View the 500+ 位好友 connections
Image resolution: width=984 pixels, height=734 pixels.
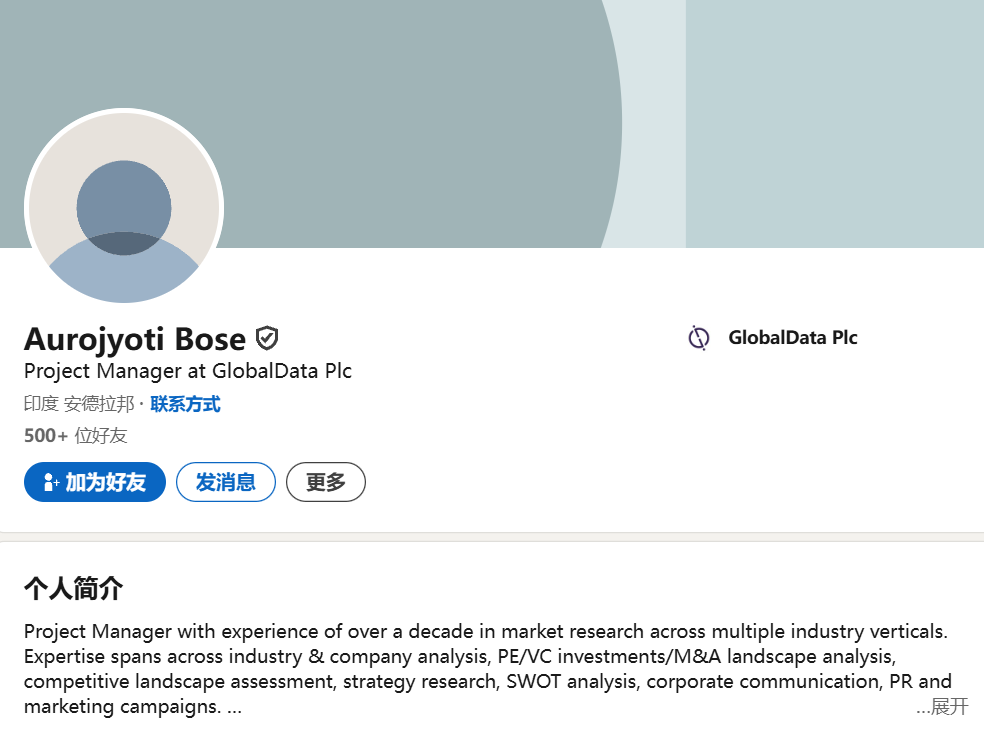pyautogui.click(x=75, y=435)
